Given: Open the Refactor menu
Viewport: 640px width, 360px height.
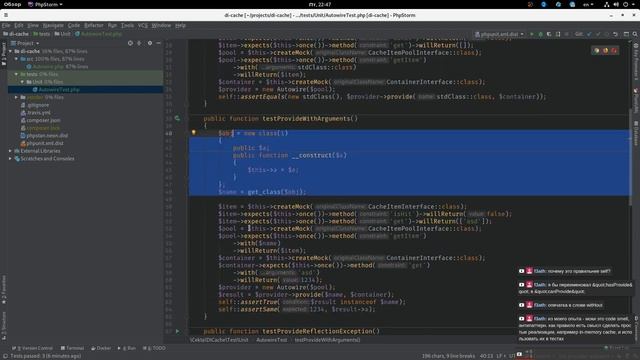Looking at the screenshot, I should pos(93,25).
